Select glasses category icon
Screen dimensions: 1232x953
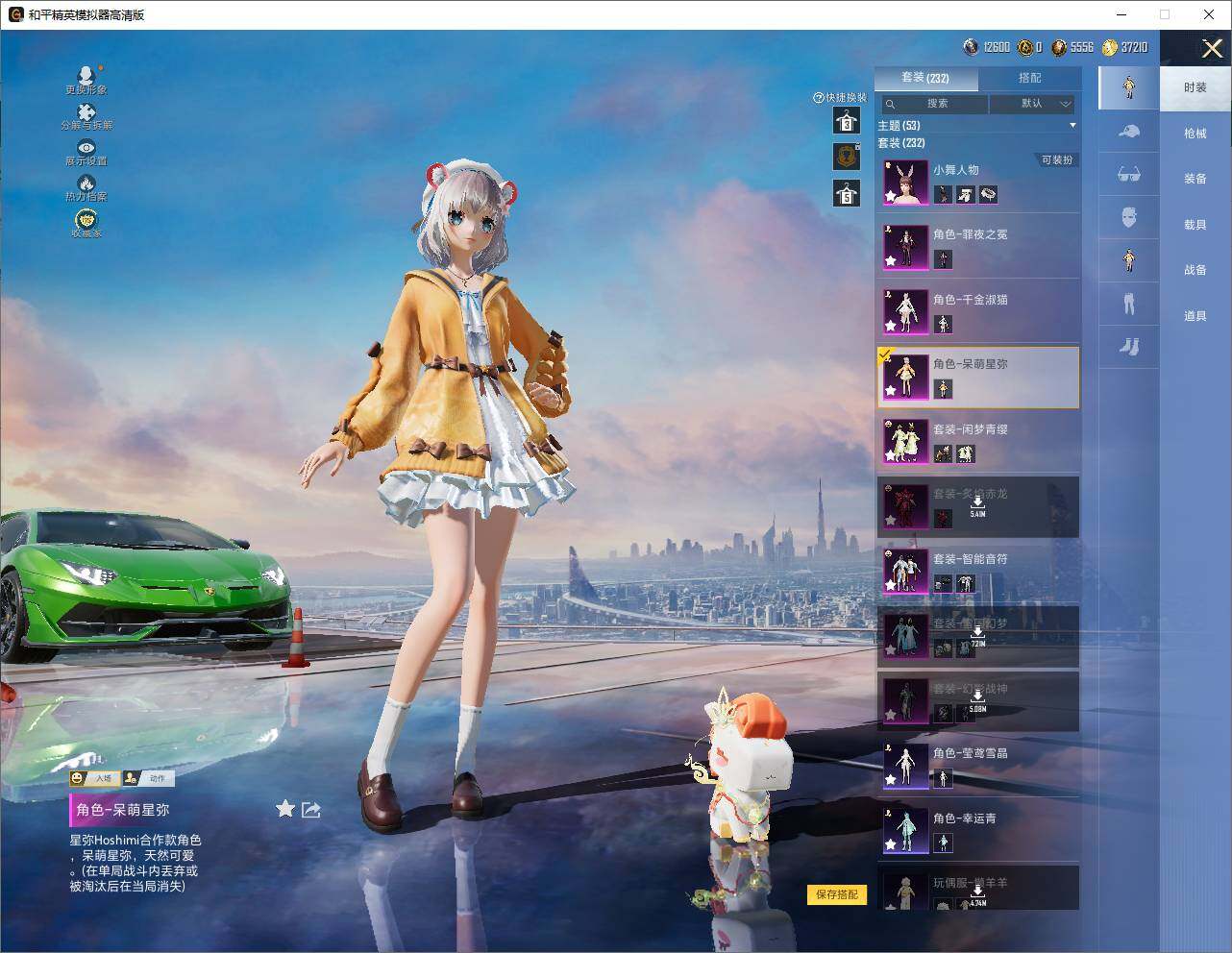tap(1129, 174)
